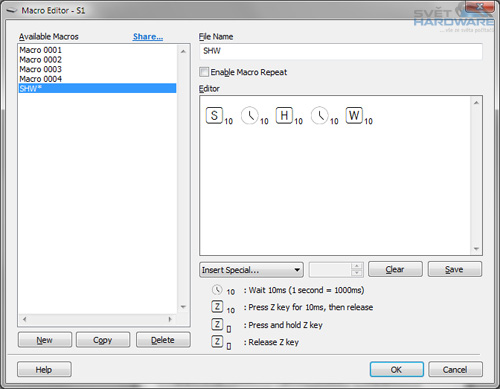Select Macro 0002 in the list
The width and height of the screenshot is (500, 389).
point(97,60)
